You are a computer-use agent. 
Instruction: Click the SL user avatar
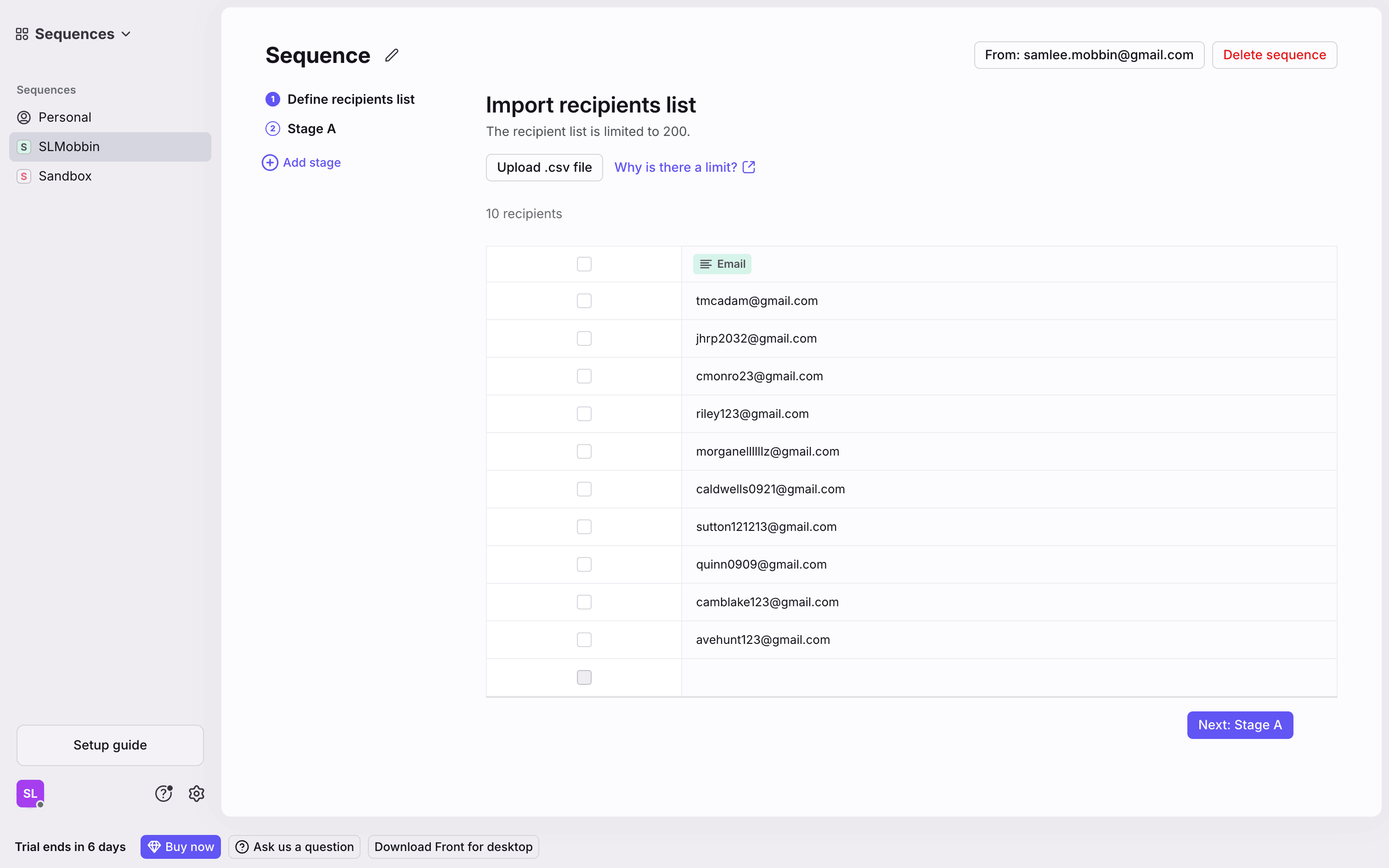point(30,794)
